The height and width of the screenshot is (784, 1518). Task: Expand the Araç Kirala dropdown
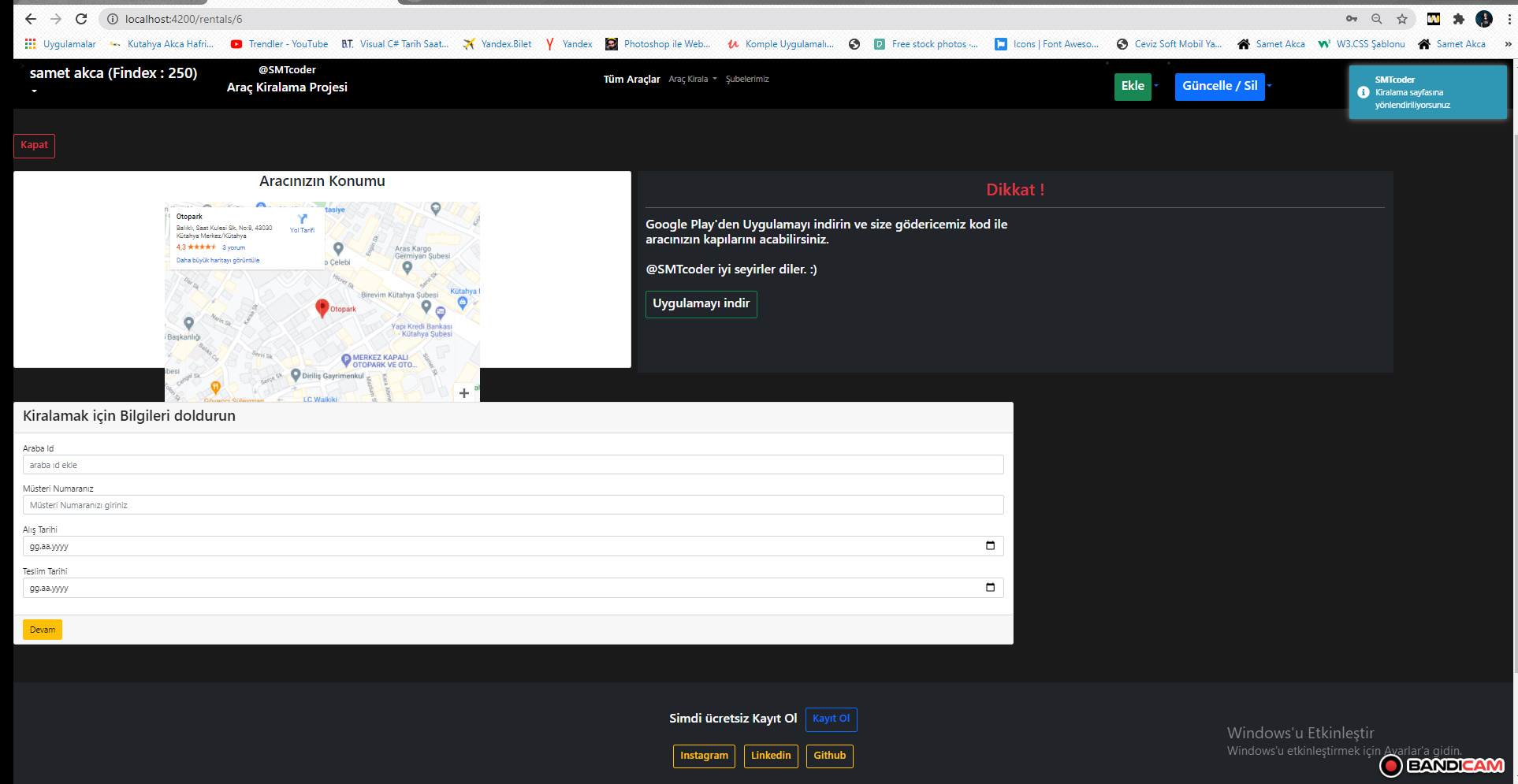tap(692, 79)
